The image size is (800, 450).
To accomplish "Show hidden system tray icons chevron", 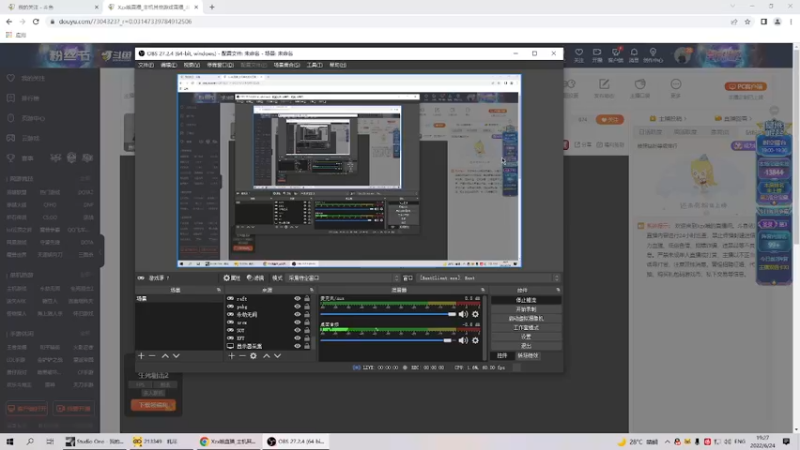I will (667, 442).
